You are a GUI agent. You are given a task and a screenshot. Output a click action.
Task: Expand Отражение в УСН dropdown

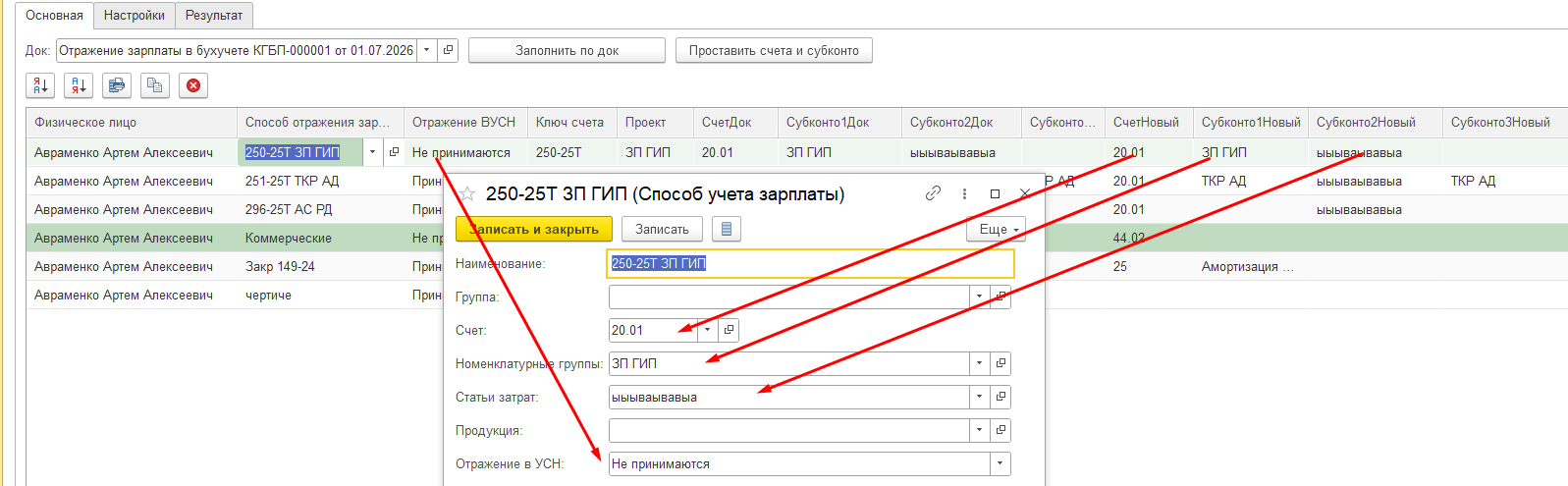pyautogui.click(x=1000, y=463)
